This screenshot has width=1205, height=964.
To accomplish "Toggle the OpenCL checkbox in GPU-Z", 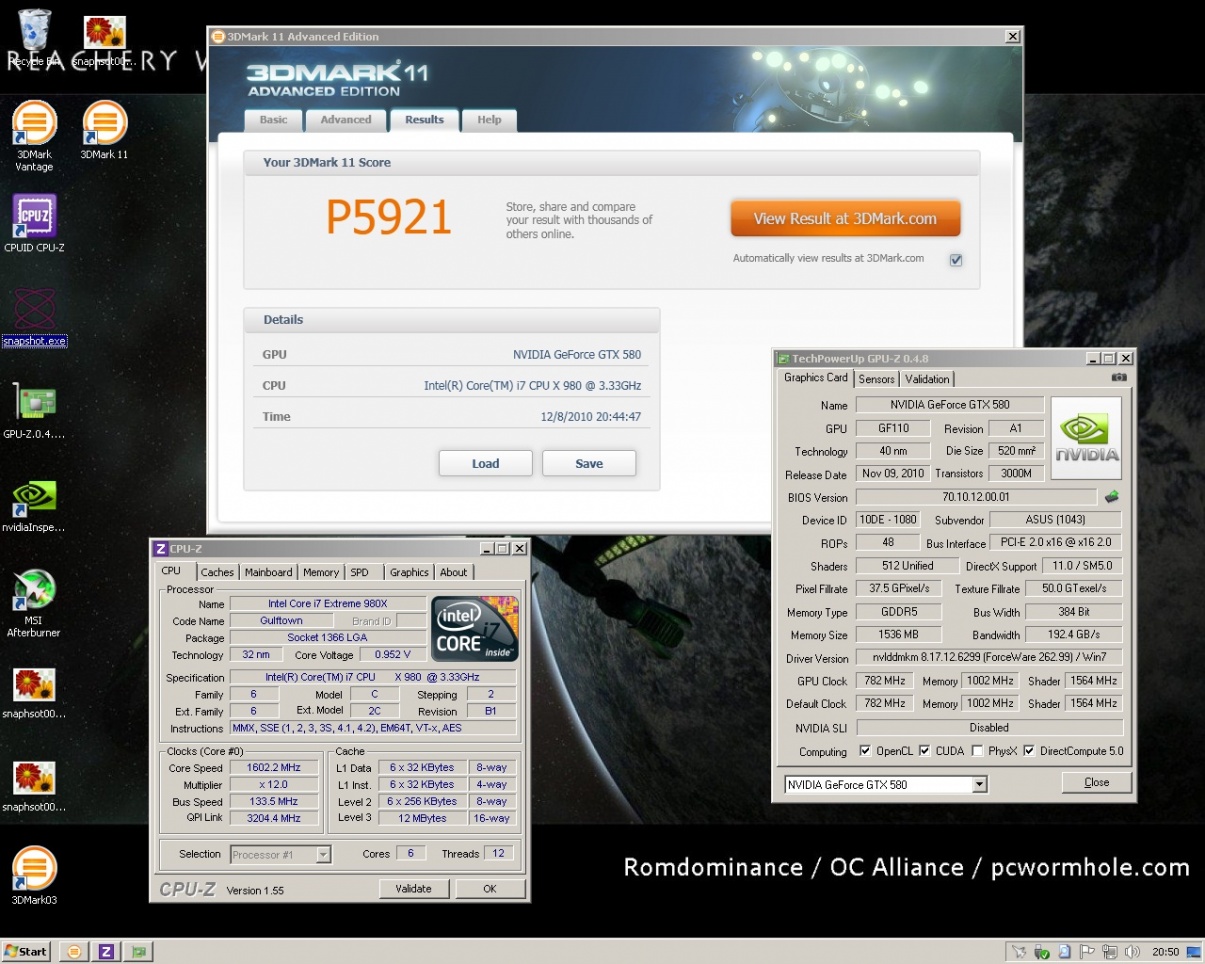I will [866, 751].
